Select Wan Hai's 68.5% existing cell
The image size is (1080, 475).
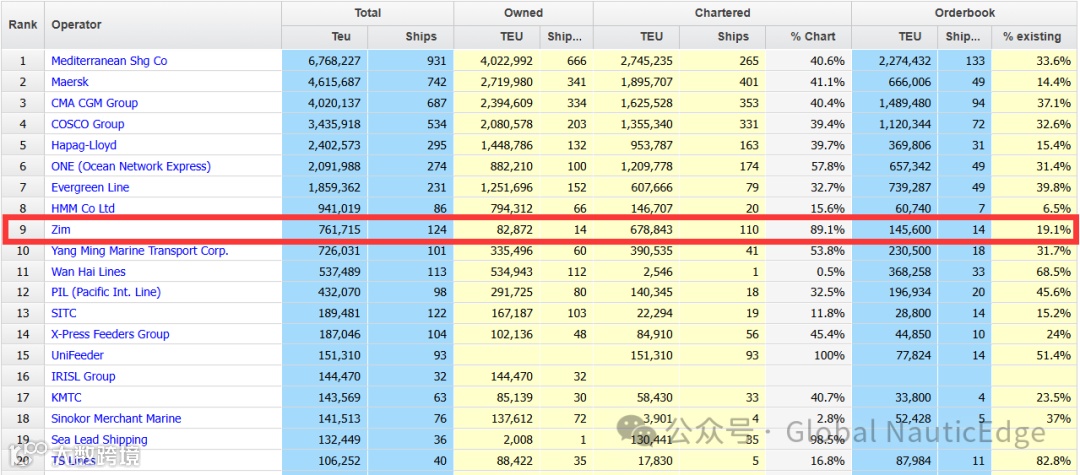tap(1035, 271)
